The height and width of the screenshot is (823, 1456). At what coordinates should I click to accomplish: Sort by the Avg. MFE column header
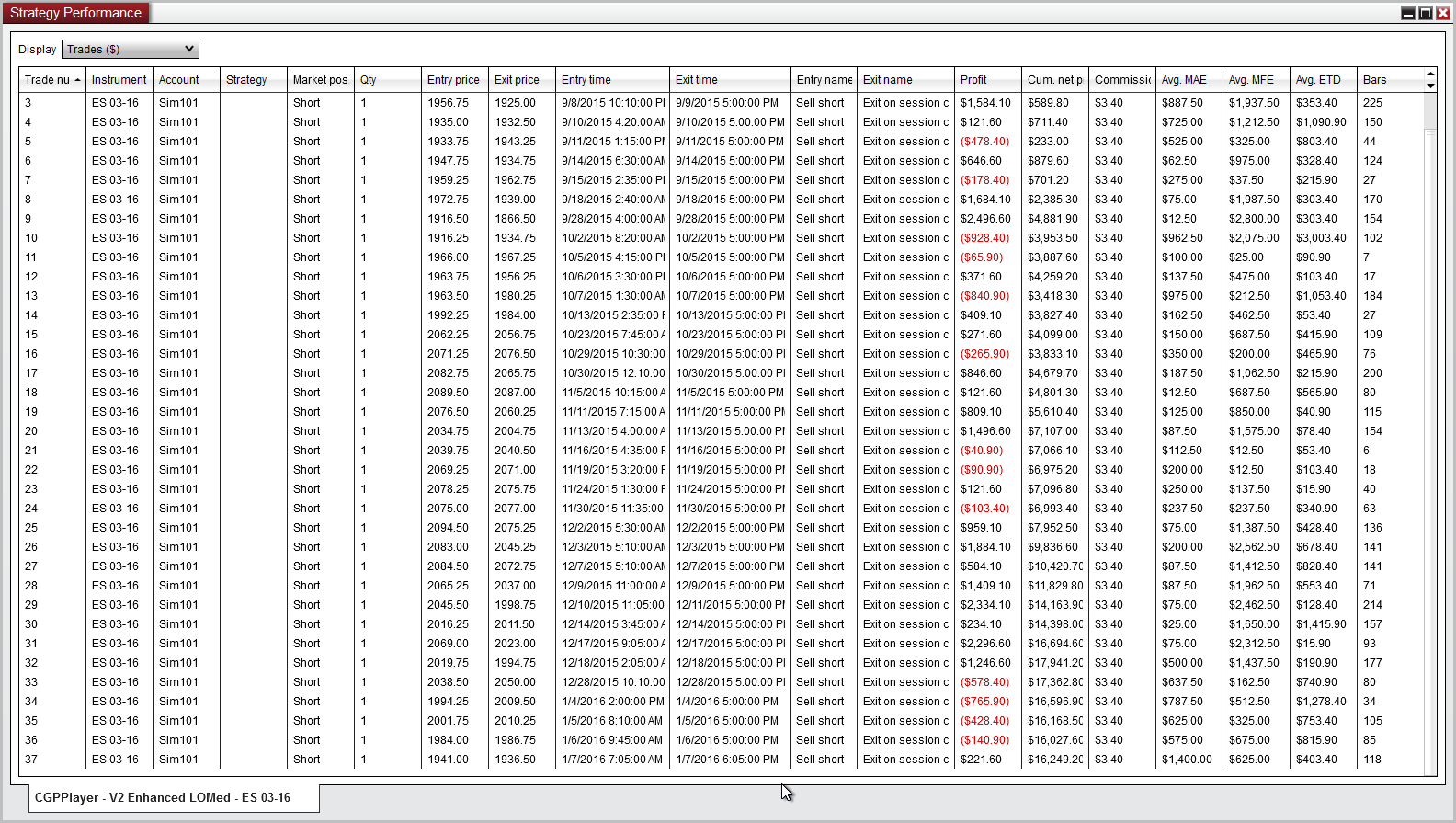(1257, 80)
